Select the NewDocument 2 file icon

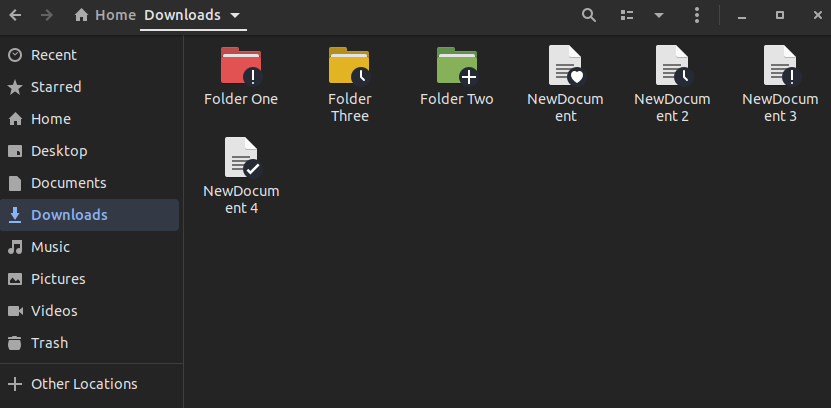pos(672,66)
